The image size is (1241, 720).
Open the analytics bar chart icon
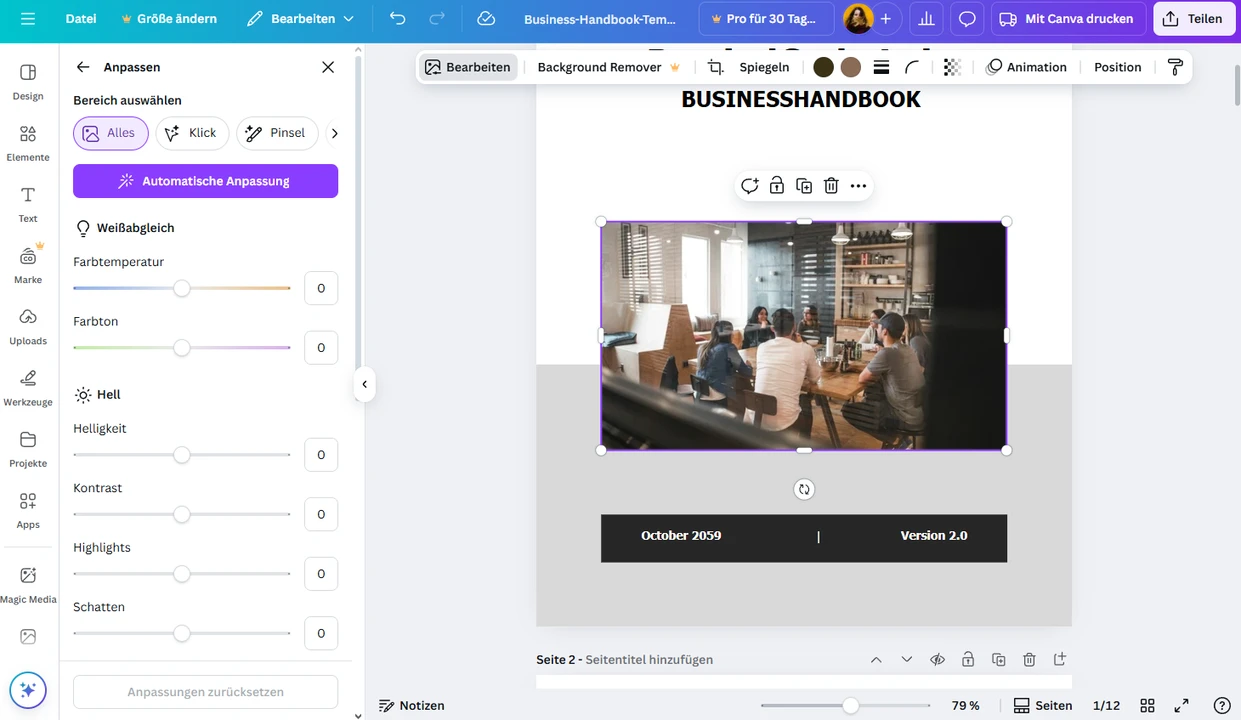(927, 19)
